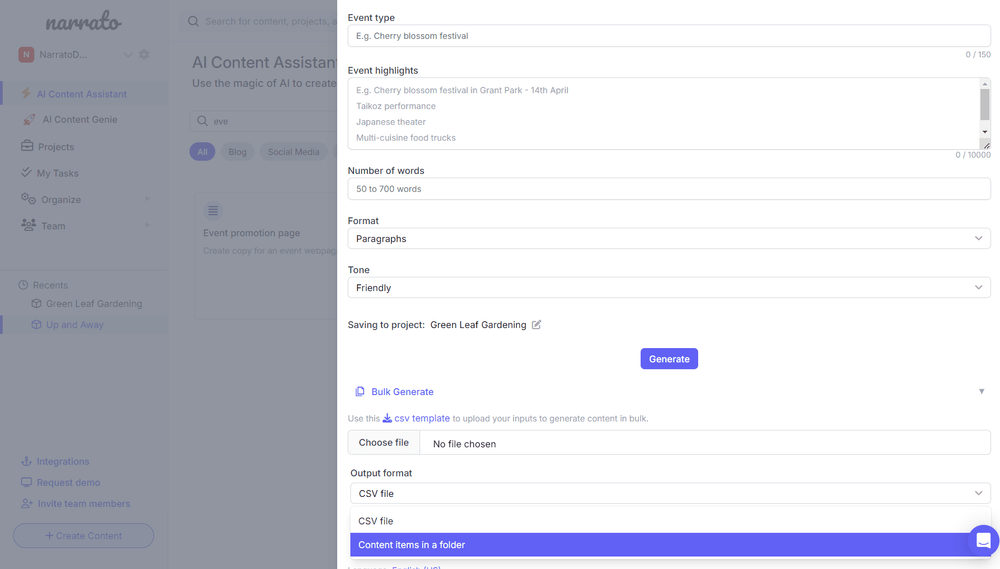Click the Team people icon
The width and height of the screenshot is (1000, 569).
tap(28, 225)
